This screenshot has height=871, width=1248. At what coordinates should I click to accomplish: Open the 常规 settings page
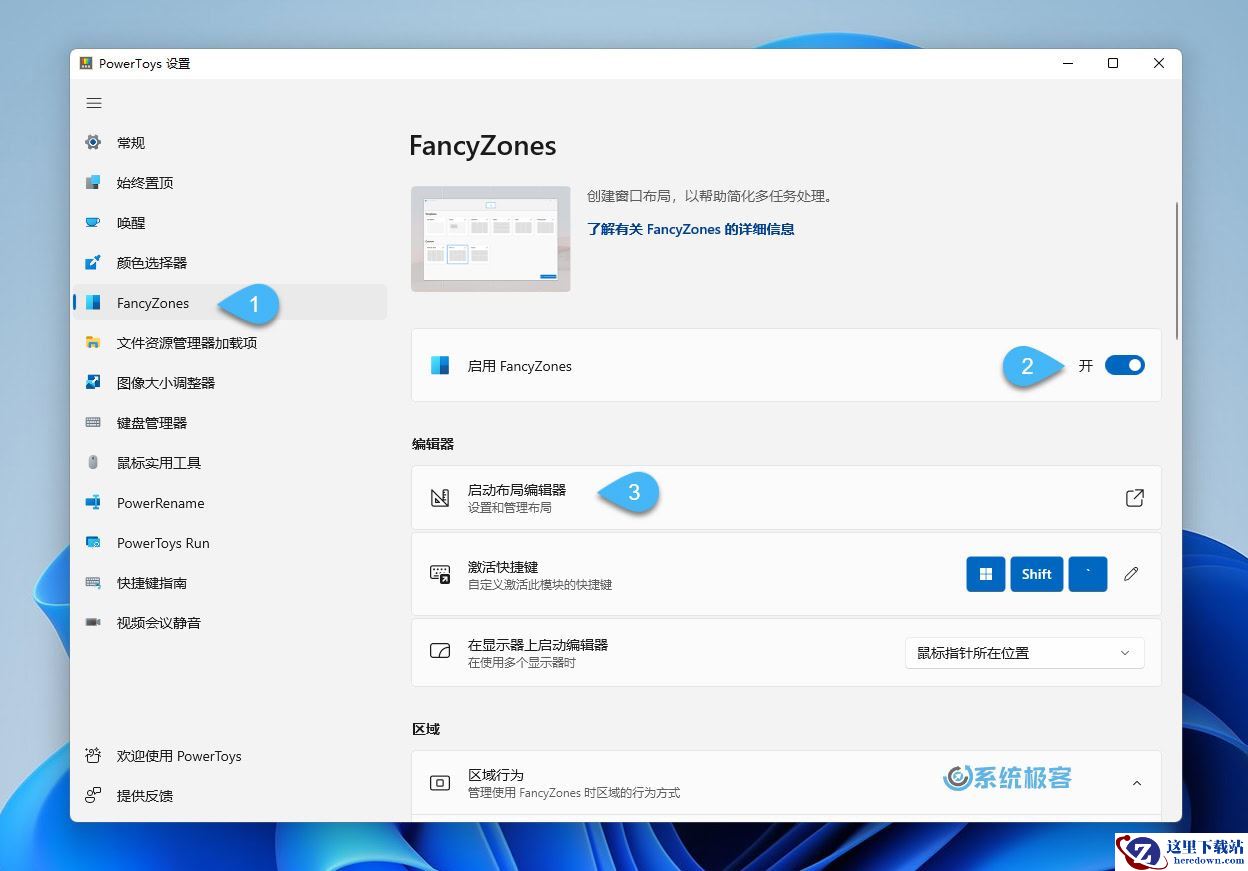coord(229,142)
